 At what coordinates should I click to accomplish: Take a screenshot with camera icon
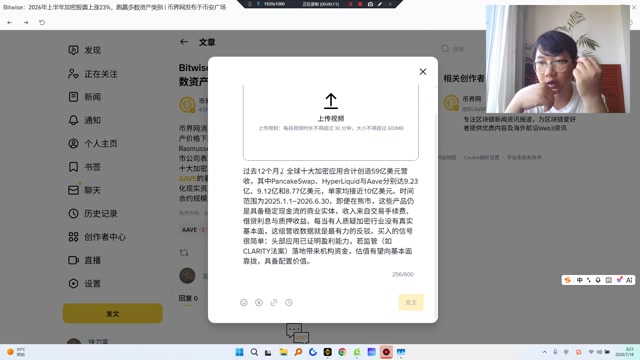click(370, 4)
